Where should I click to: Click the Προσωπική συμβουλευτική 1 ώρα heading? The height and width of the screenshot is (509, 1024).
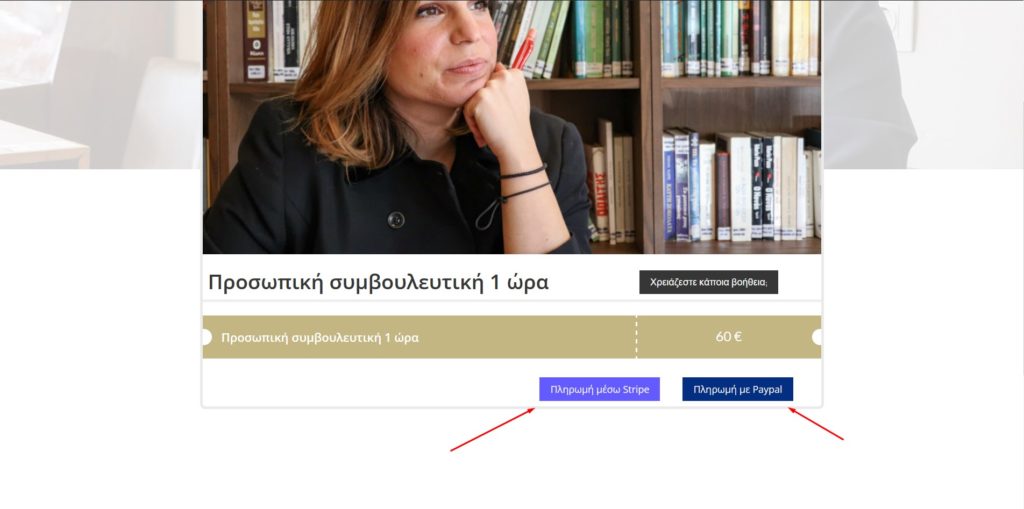[x=378, y=283]
